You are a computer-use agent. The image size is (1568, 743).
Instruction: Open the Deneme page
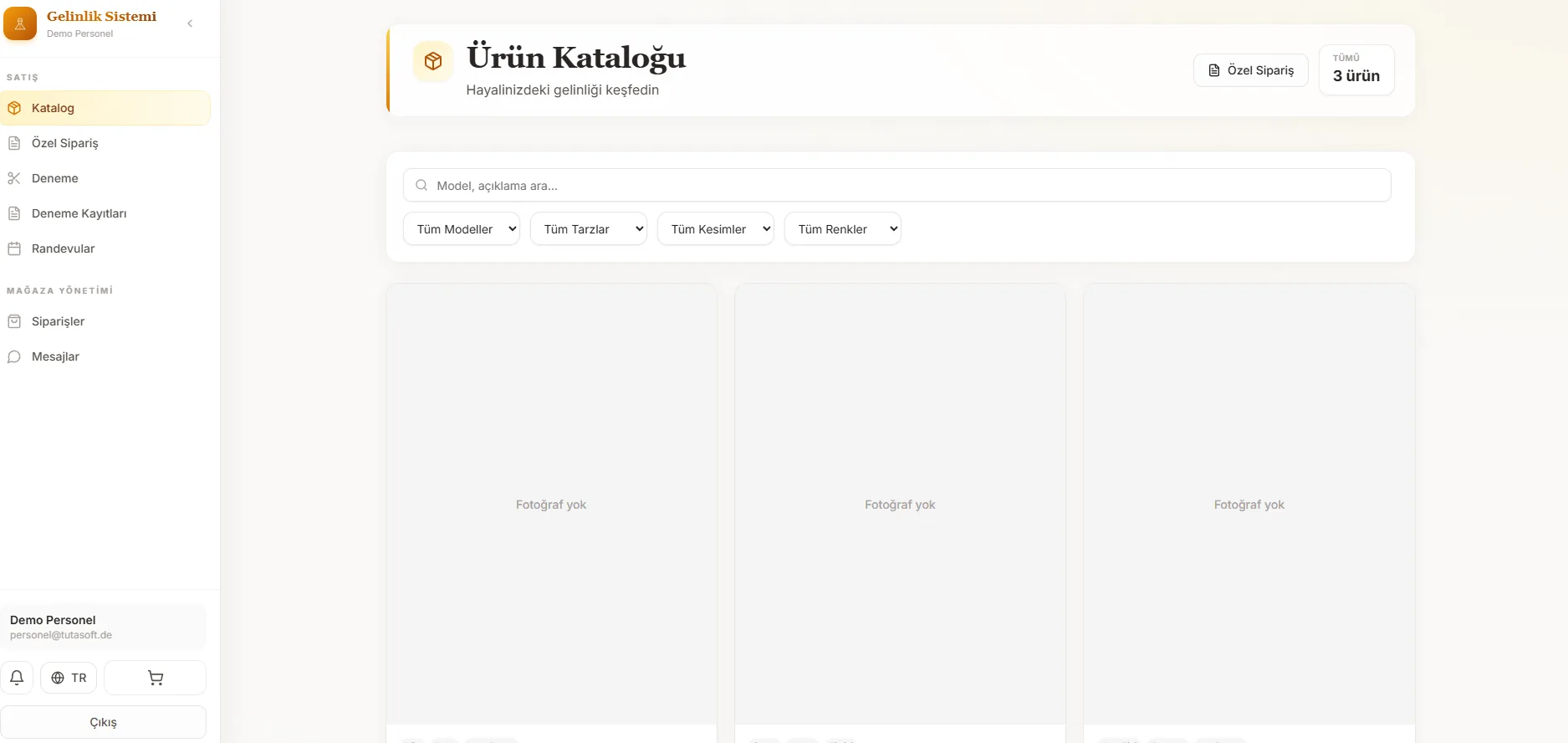(x=105, y=178)
